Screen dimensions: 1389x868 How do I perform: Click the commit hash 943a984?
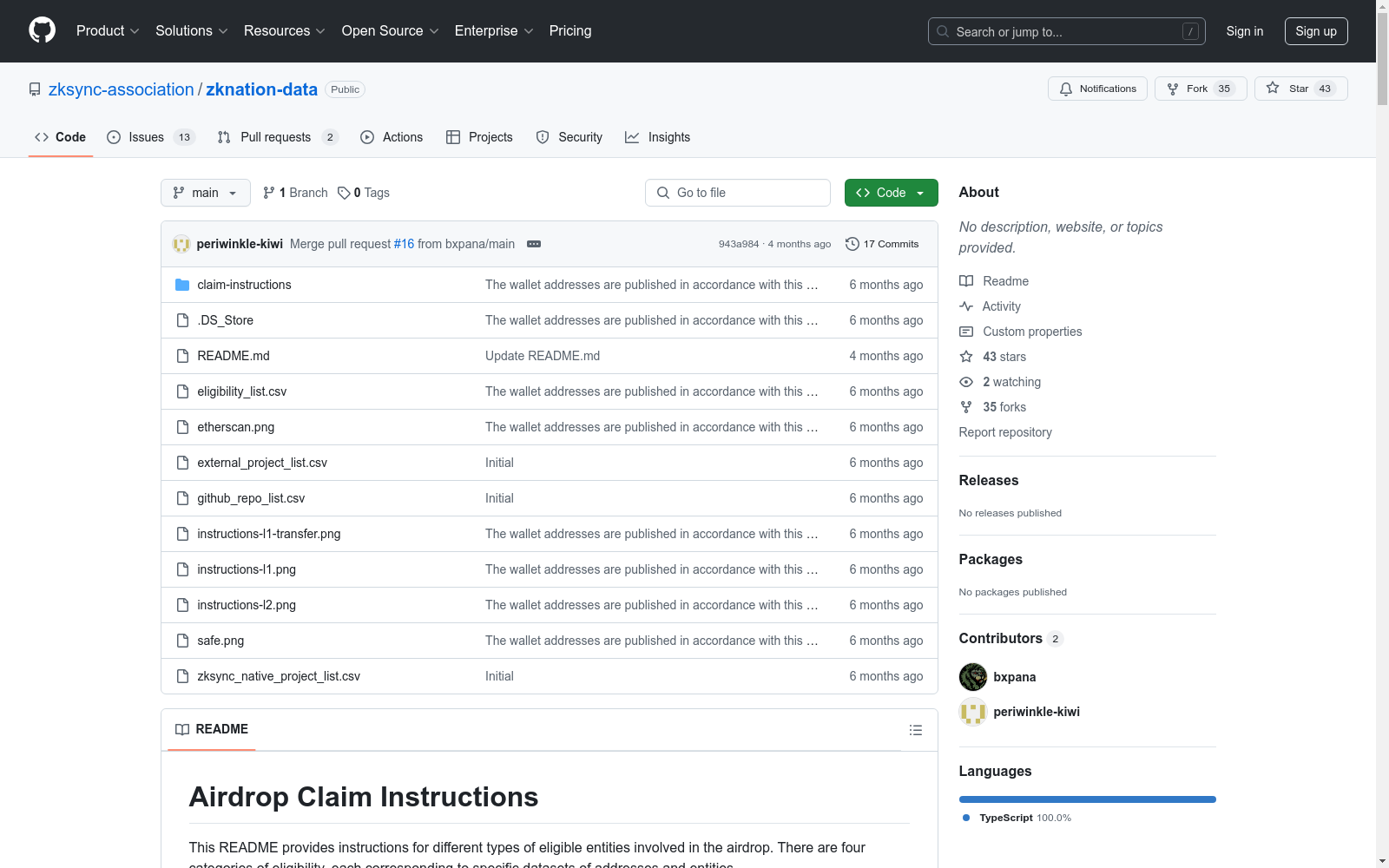click(739, 244)
